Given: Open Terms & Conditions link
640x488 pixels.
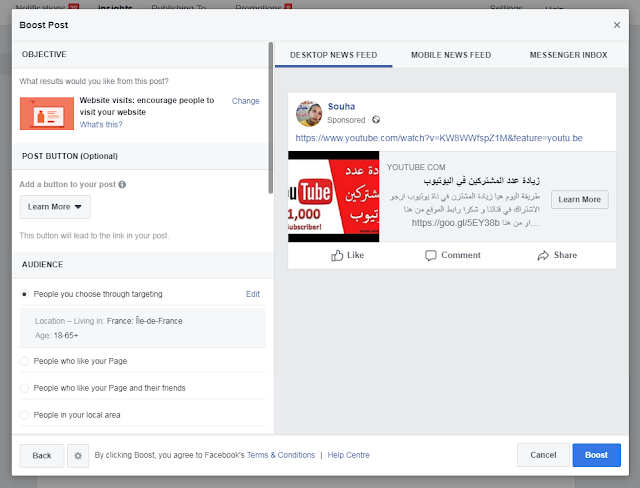Looking at the screenshot, I should (281, 455).
